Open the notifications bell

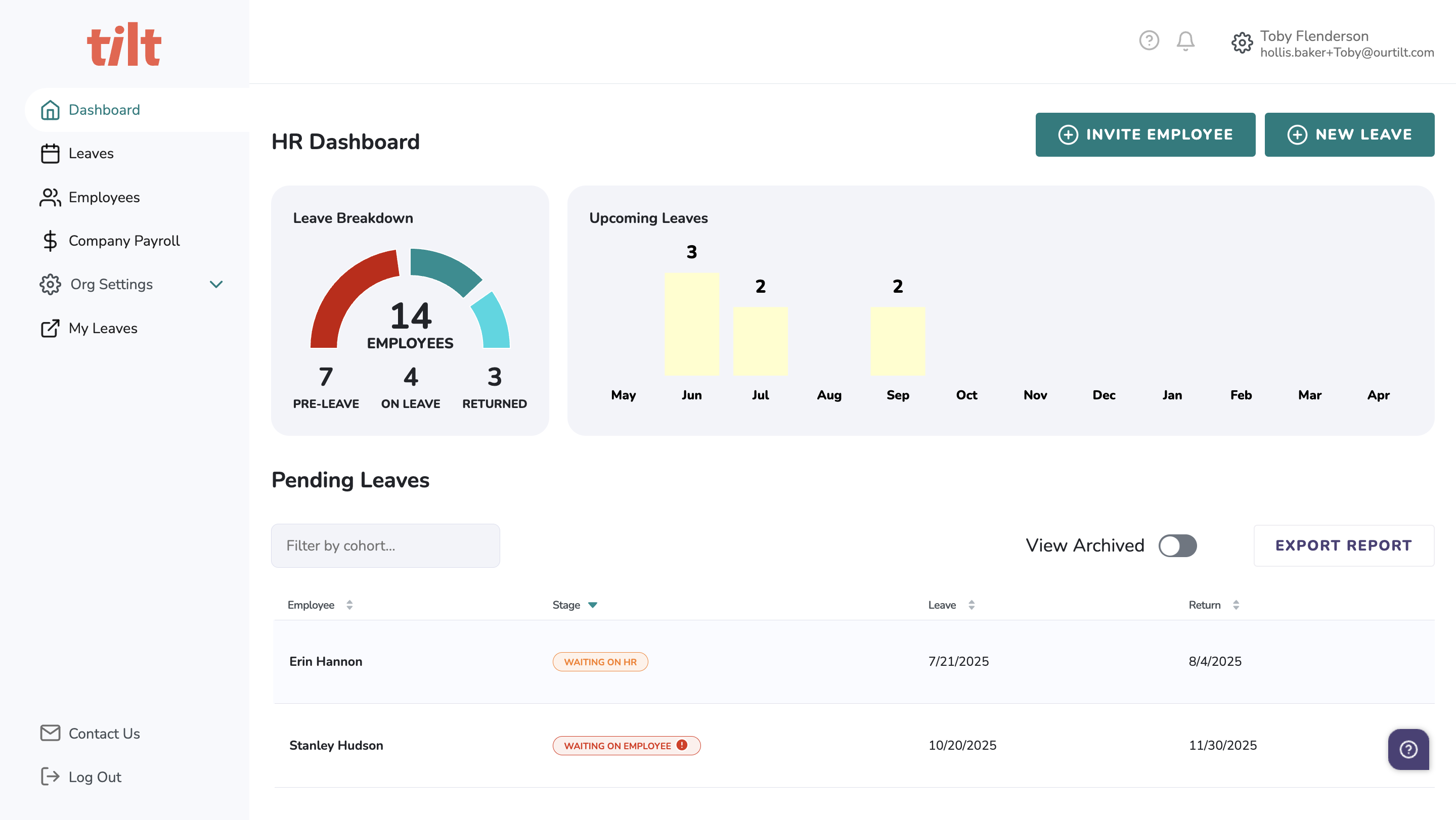pyautogui.click(x=1185, y=40)
